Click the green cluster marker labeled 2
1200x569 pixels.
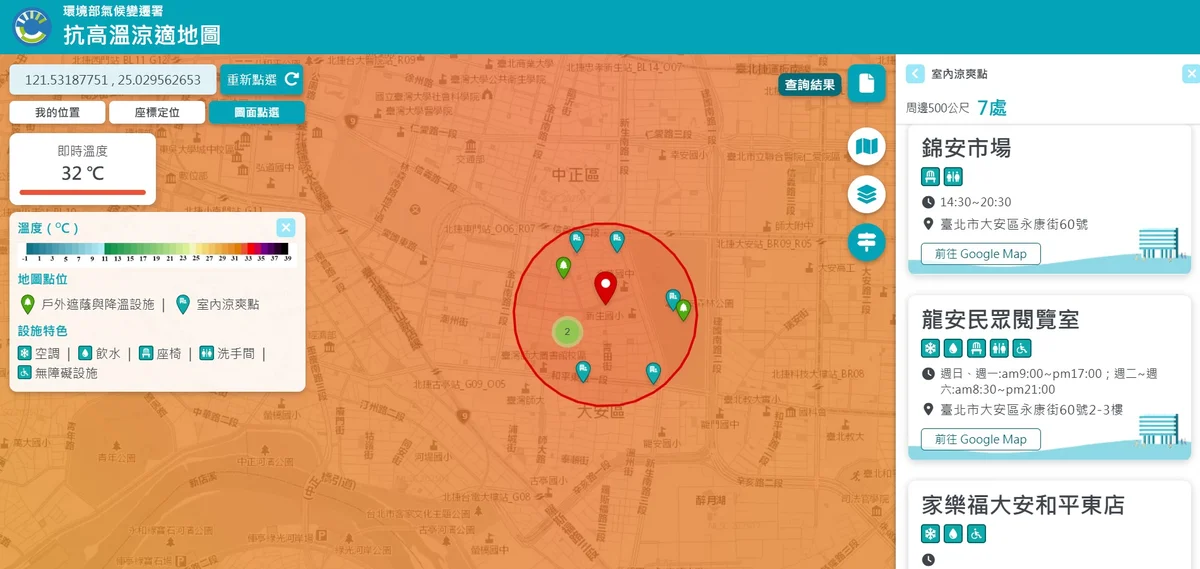point(567,331)
